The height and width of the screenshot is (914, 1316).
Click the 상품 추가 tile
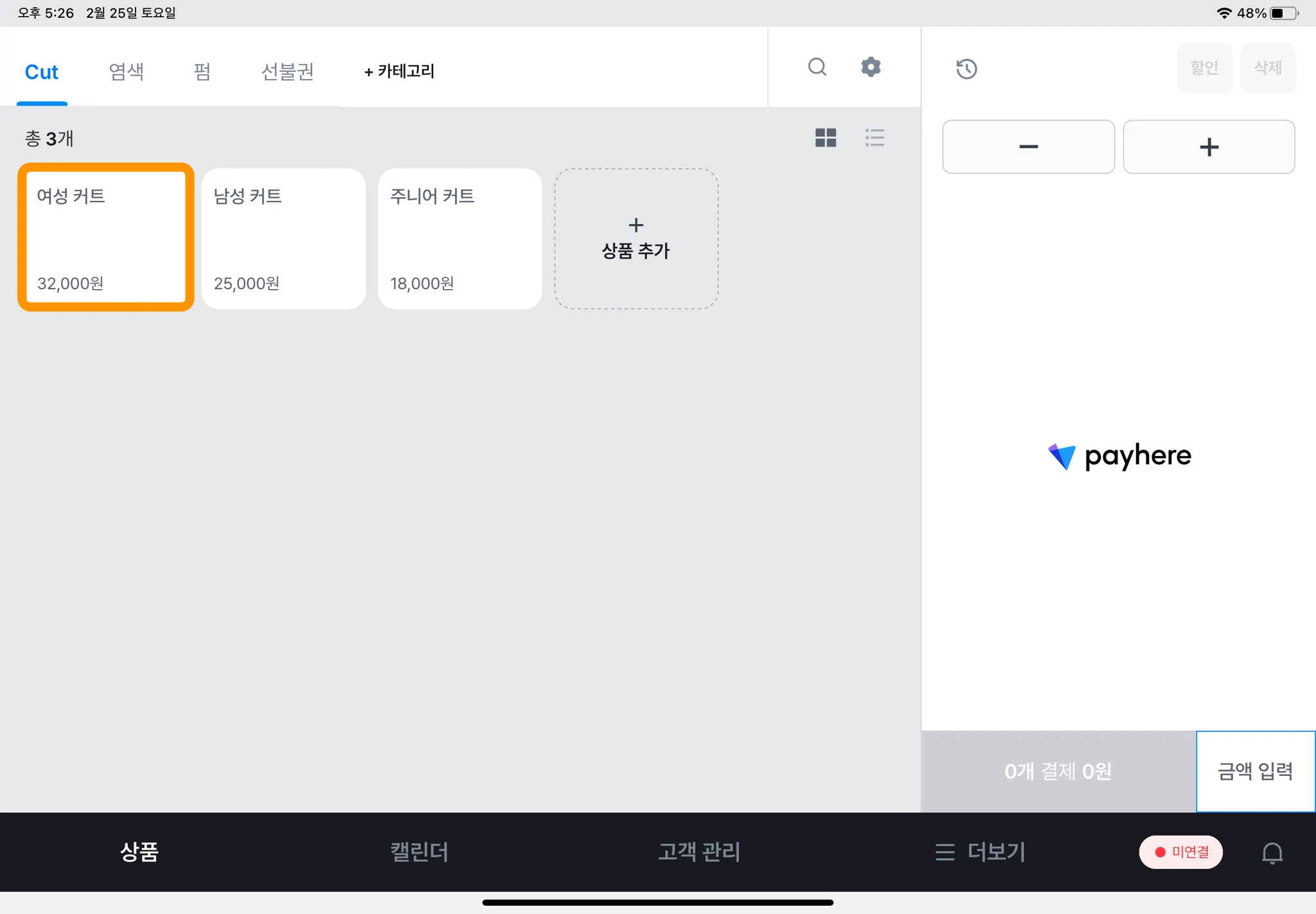tap(636, 238)
